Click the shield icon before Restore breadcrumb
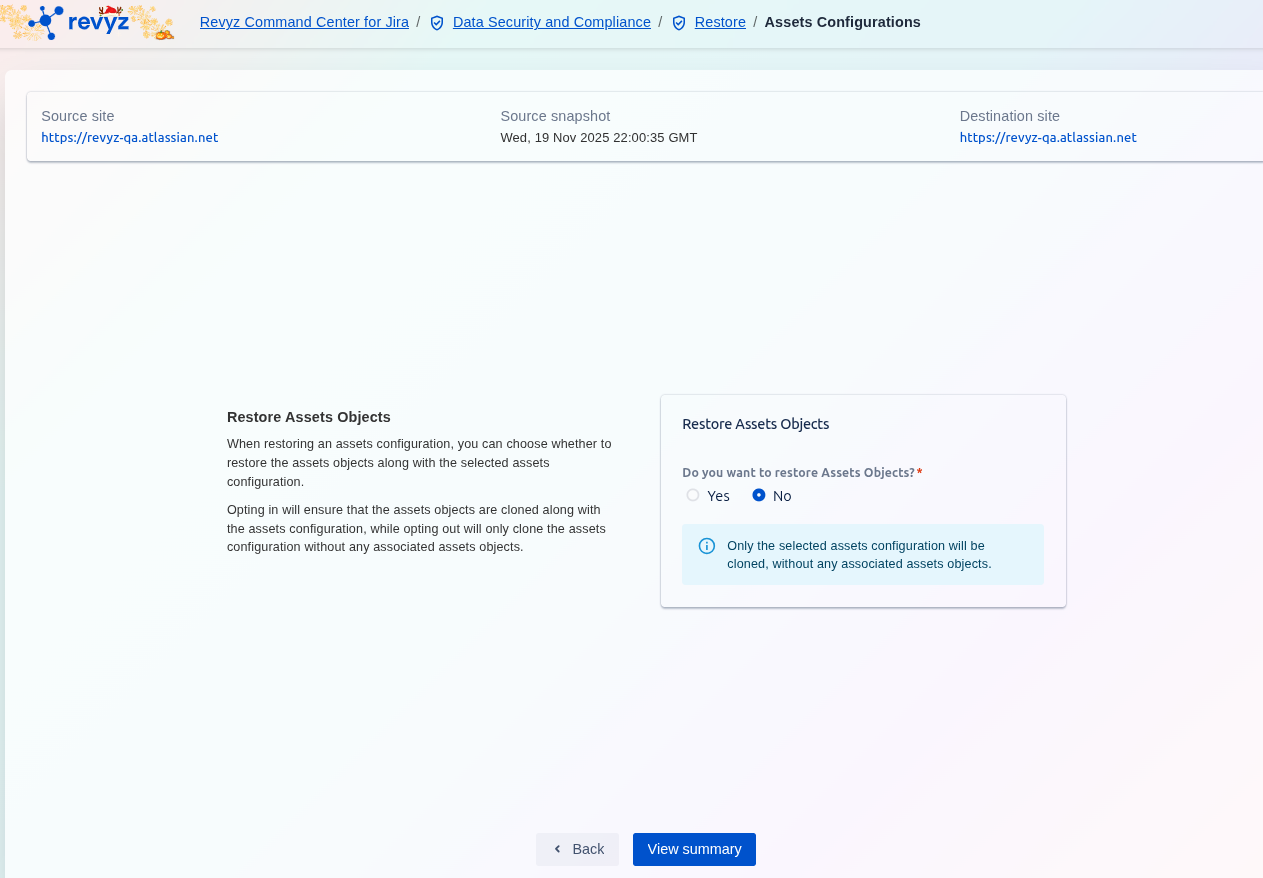The height and width of the screenshot is (878, 1263). click(x=679, y=23)
